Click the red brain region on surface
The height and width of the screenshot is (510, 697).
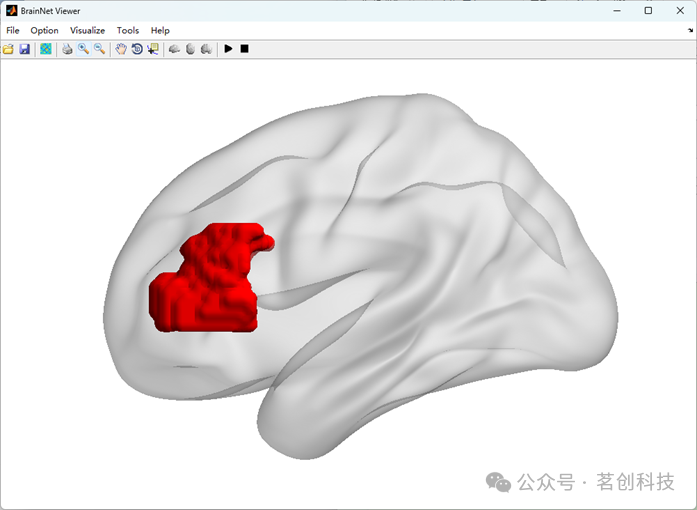209,285
